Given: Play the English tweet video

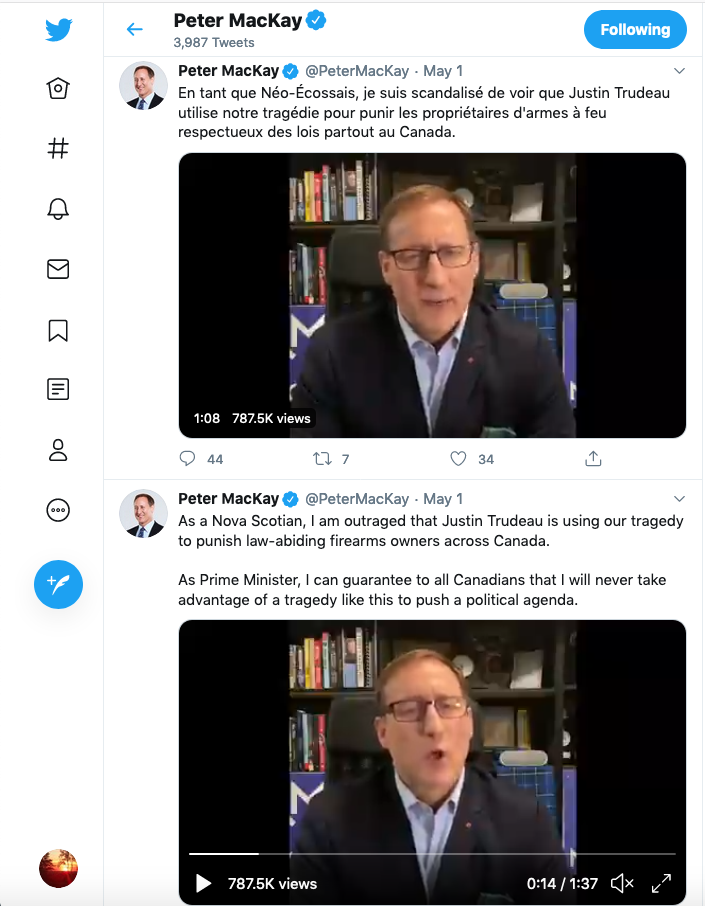Looking at the screenshot, I should coord(204,883).
